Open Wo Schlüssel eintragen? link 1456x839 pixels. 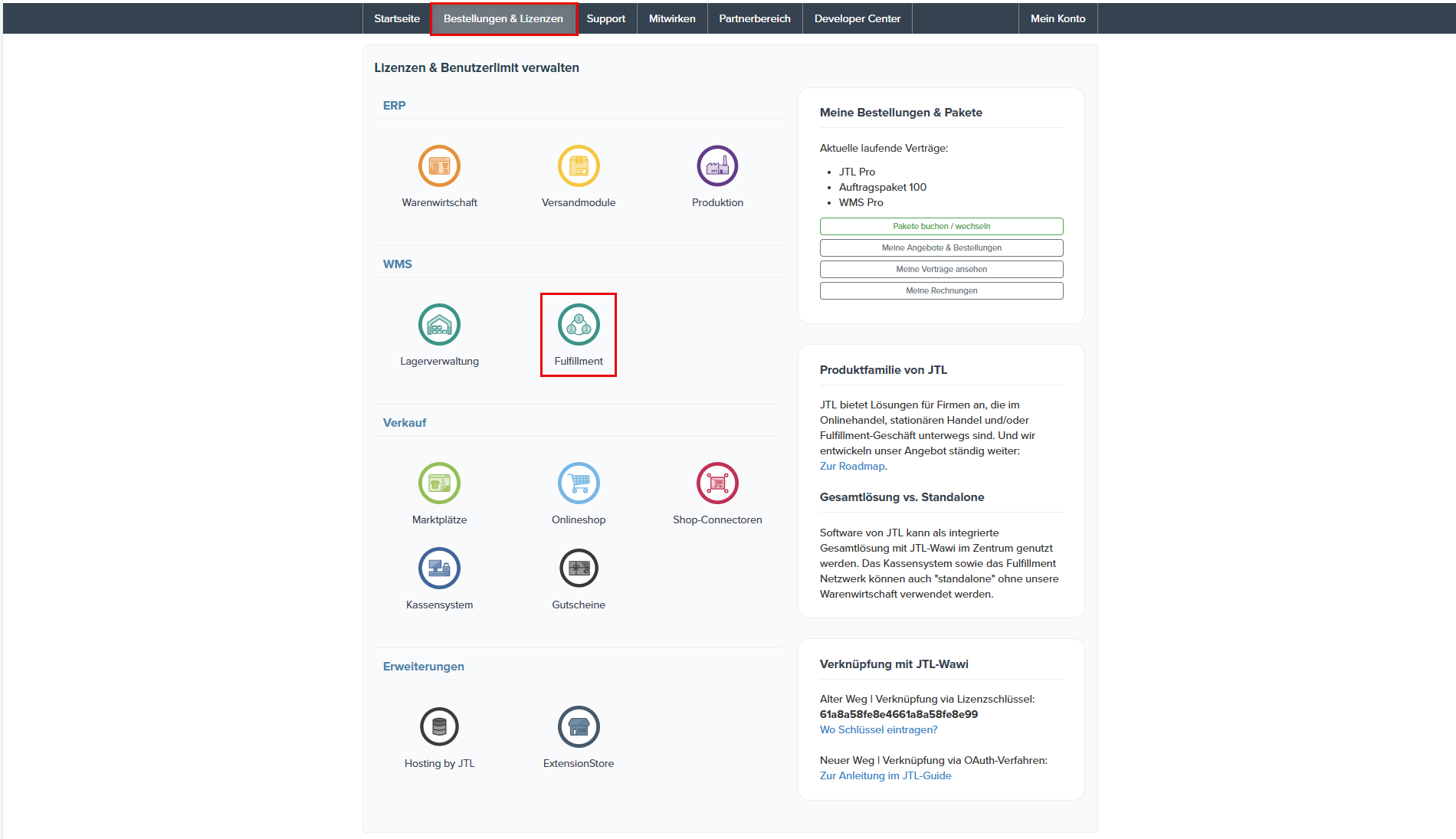878,729
